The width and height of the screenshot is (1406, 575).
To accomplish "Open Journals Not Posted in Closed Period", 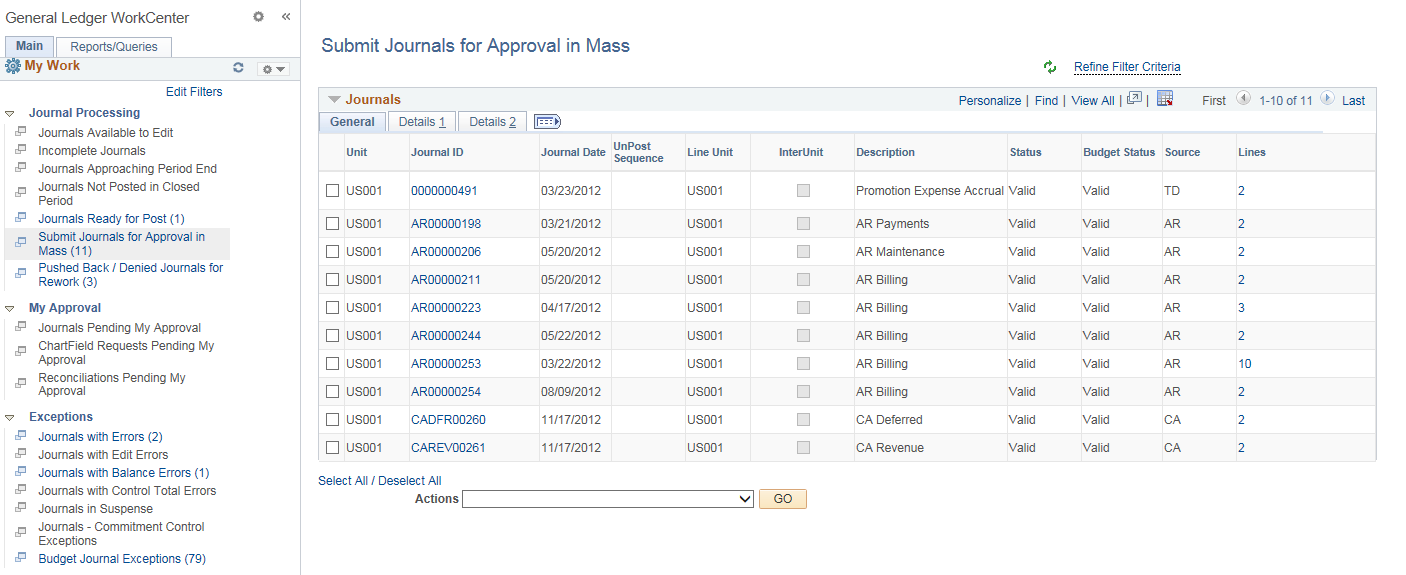I will click(119, 194).
